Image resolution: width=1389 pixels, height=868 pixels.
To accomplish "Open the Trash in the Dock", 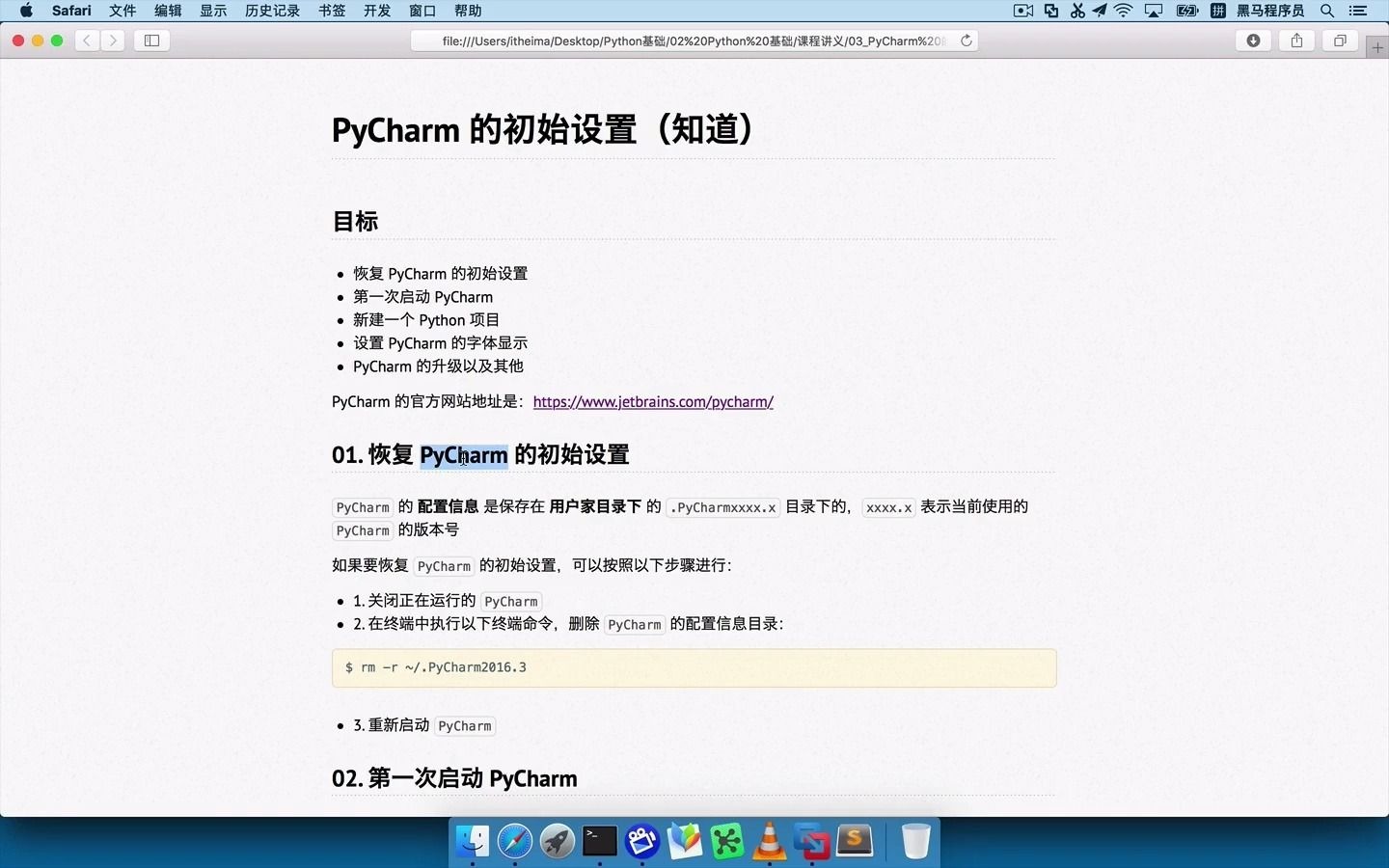I will 913,841.
